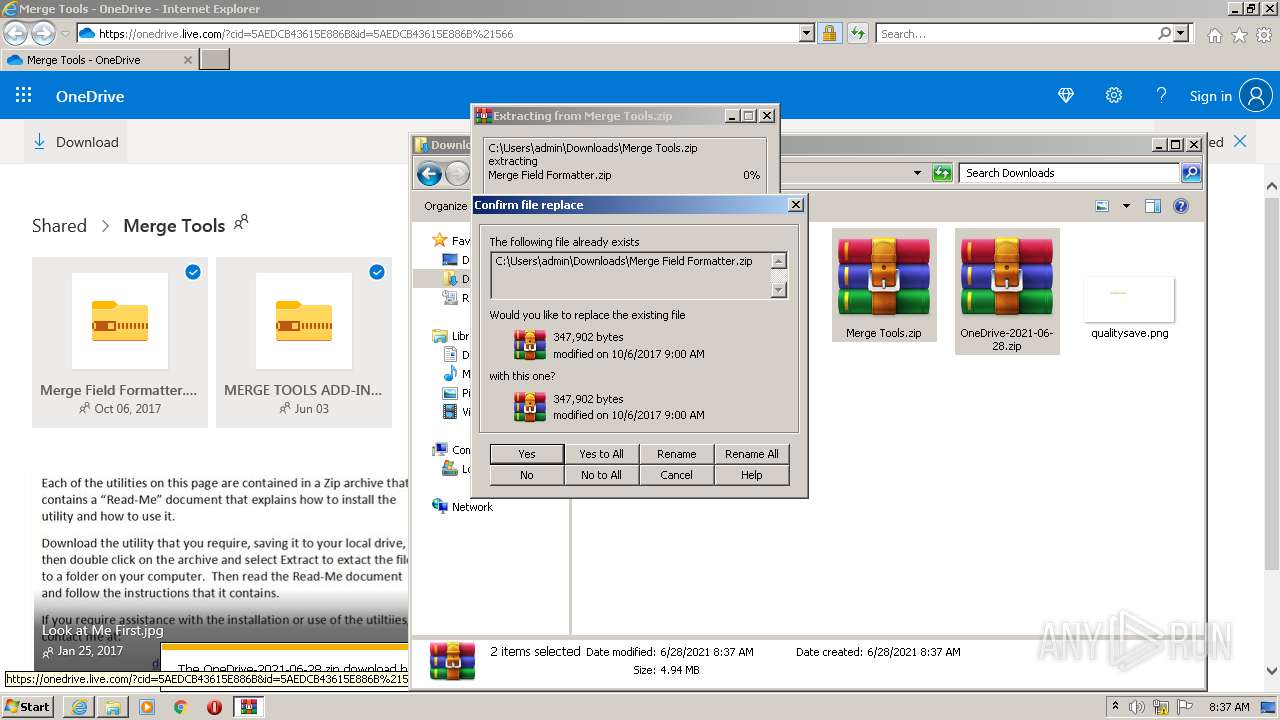Open a new IE tab

215,60
